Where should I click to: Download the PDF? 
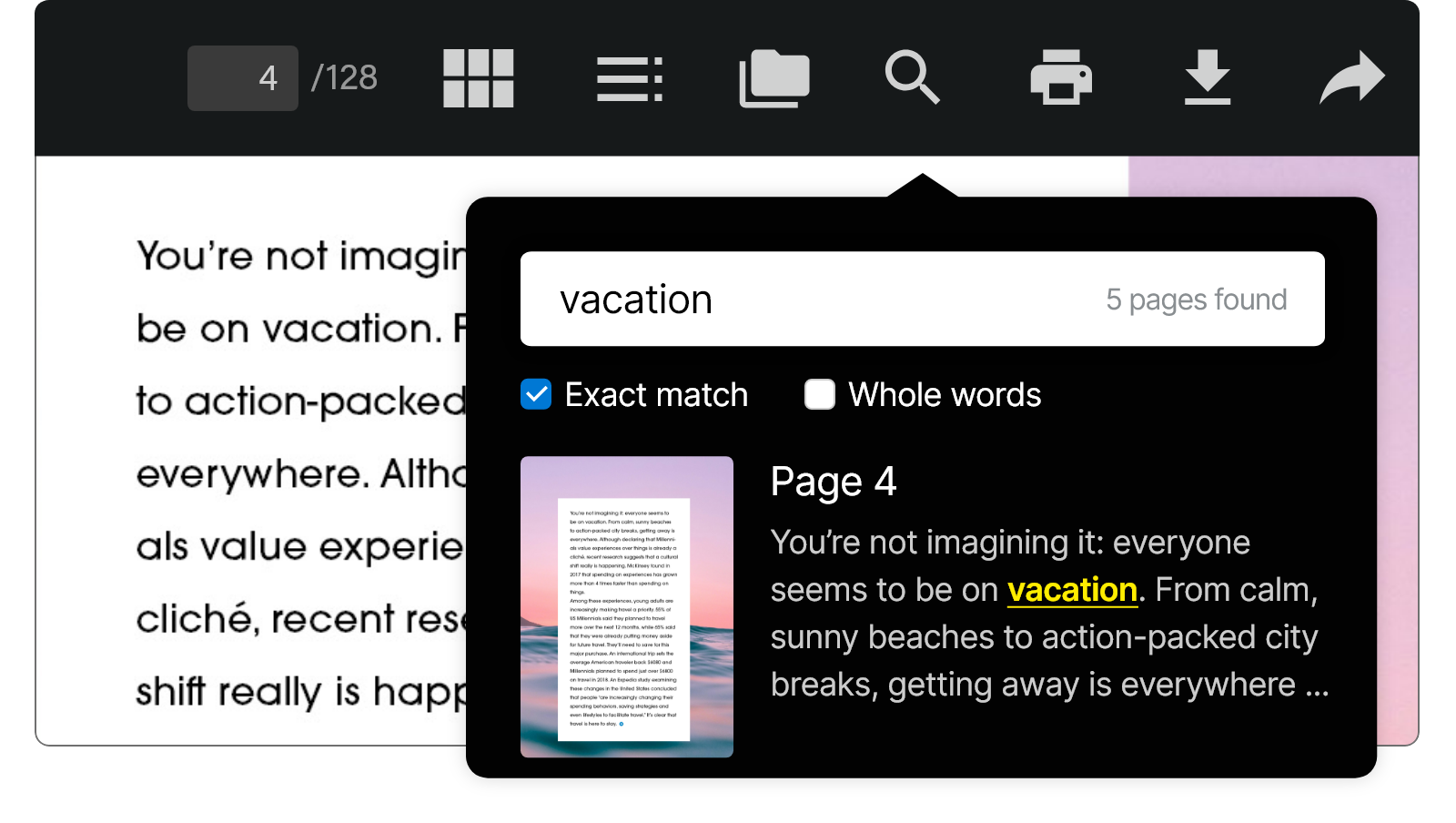(x=1208, y=79)
